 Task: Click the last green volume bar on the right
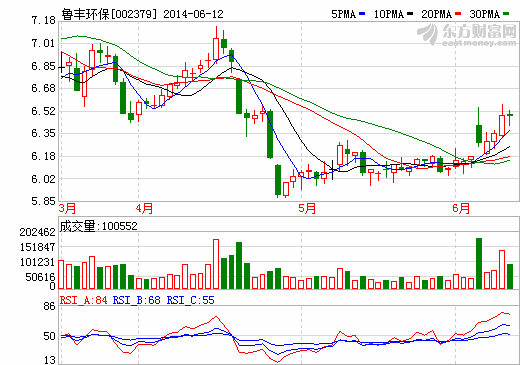(x=510, y=276)
